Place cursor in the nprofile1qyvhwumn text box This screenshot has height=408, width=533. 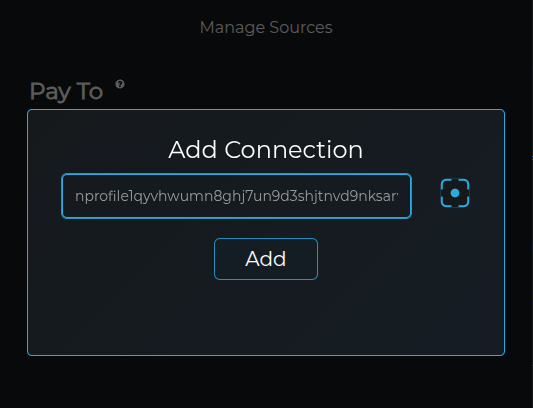(237, 196)
